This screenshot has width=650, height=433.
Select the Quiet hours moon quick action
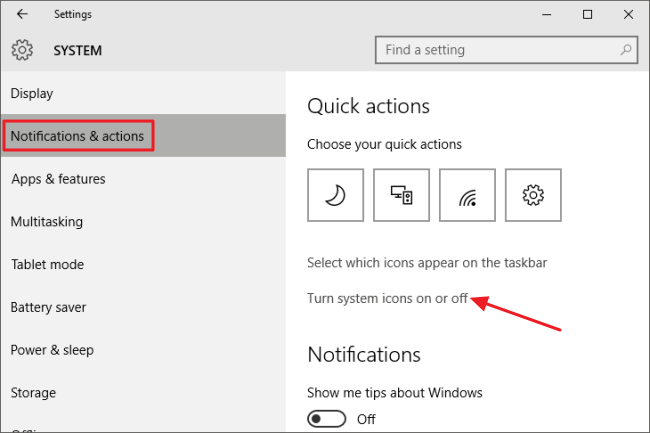pos(335,195)
